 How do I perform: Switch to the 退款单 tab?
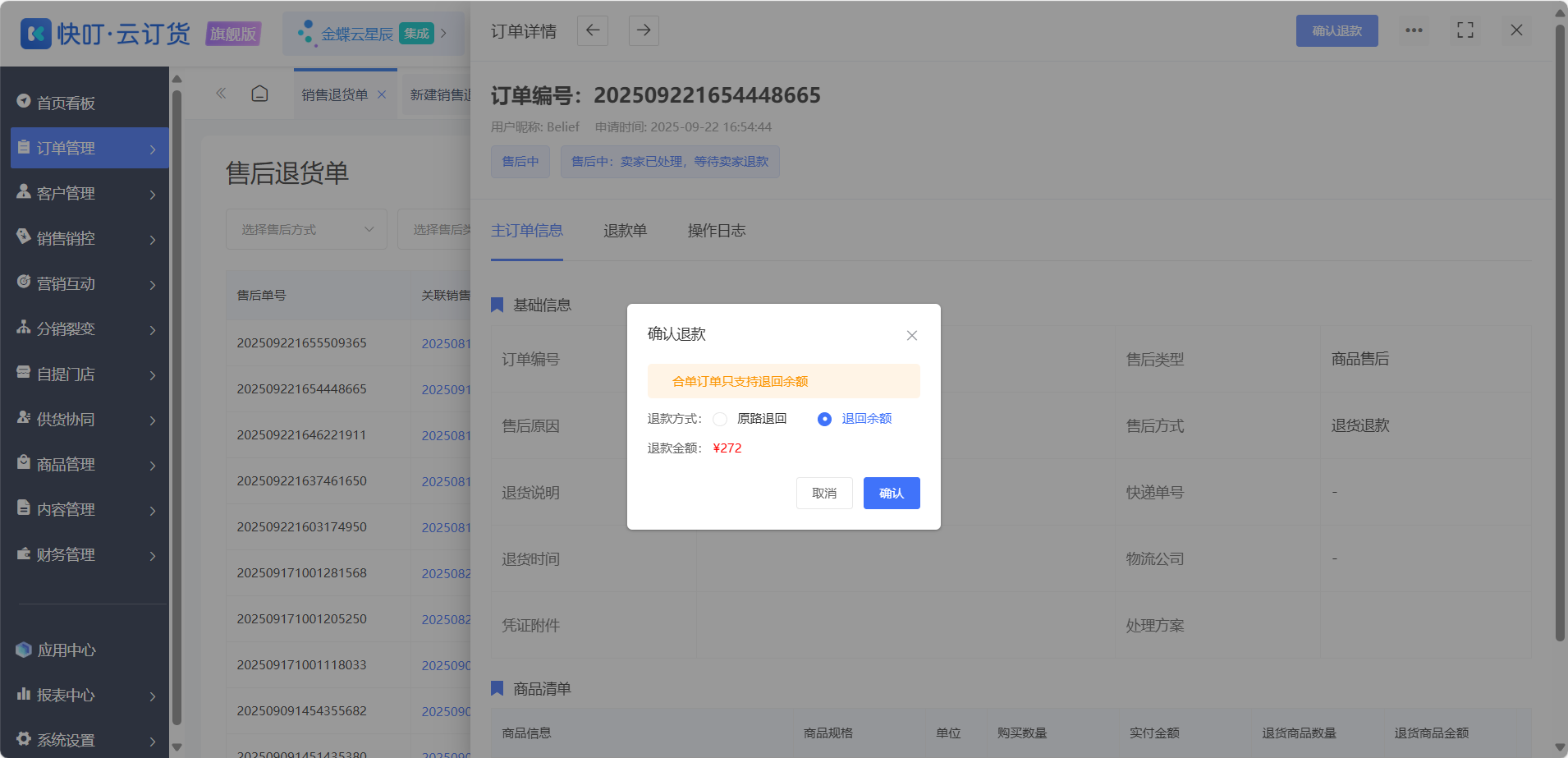click(x=625, y=231)
